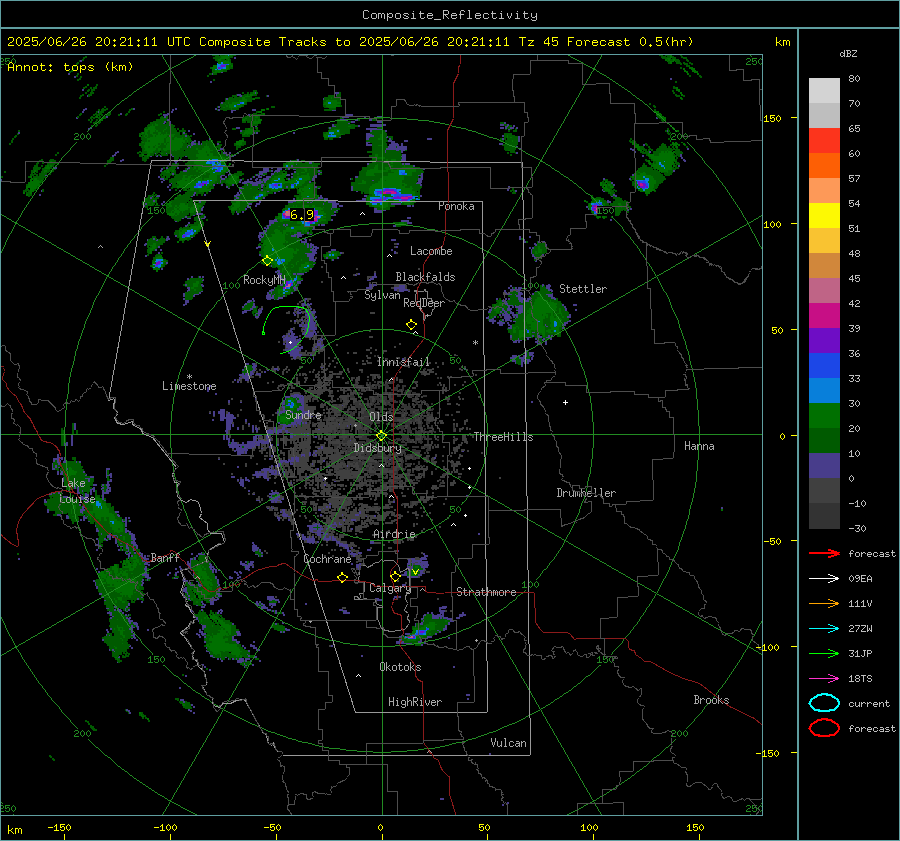Pick the magenta 18TS arrow icon
The height and width of the screenshot is (841, 900).
[x=824, y=679]
